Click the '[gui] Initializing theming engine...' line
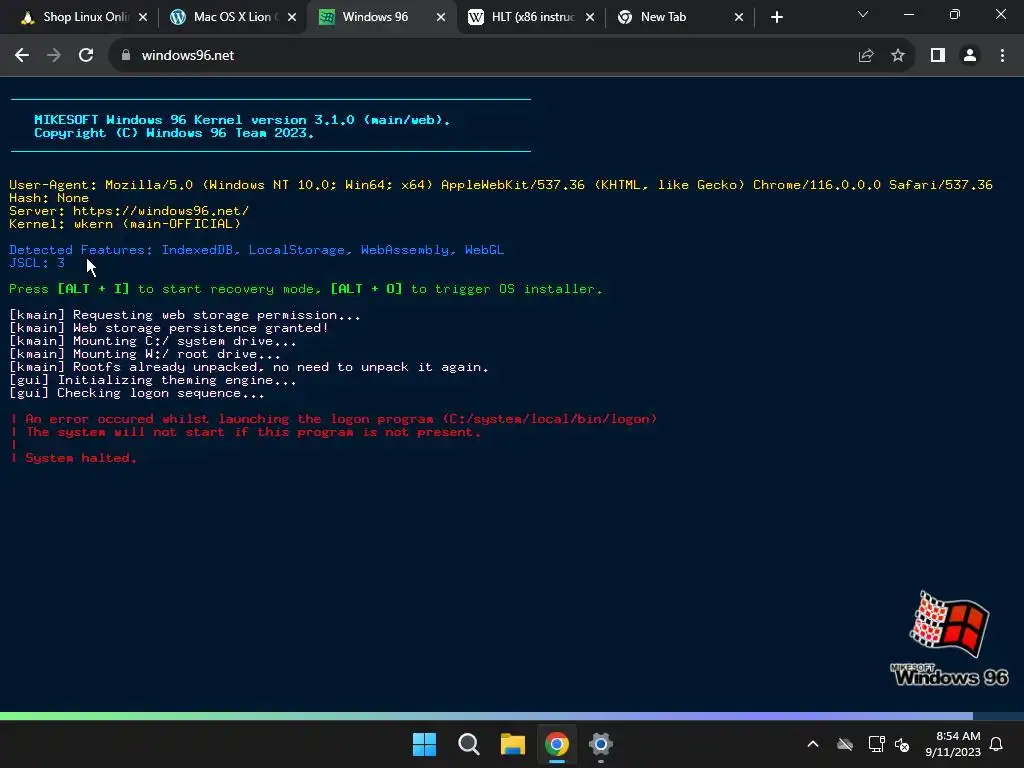This screenshot has height=768, width=1024. point(152,380)
